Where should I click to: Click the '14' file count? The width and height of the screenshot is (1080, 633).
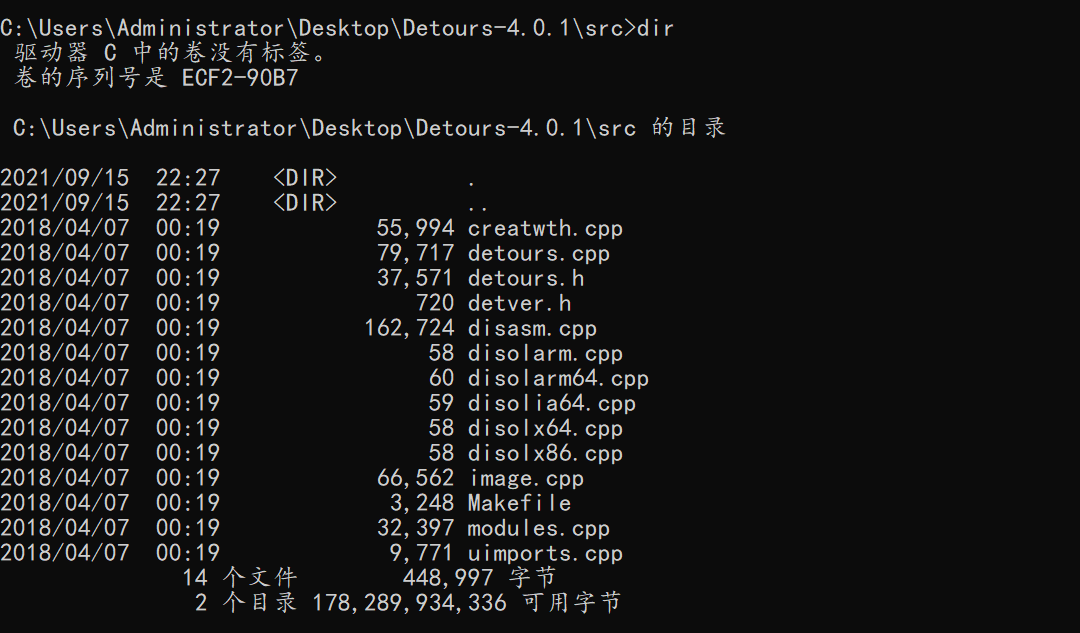195,578
